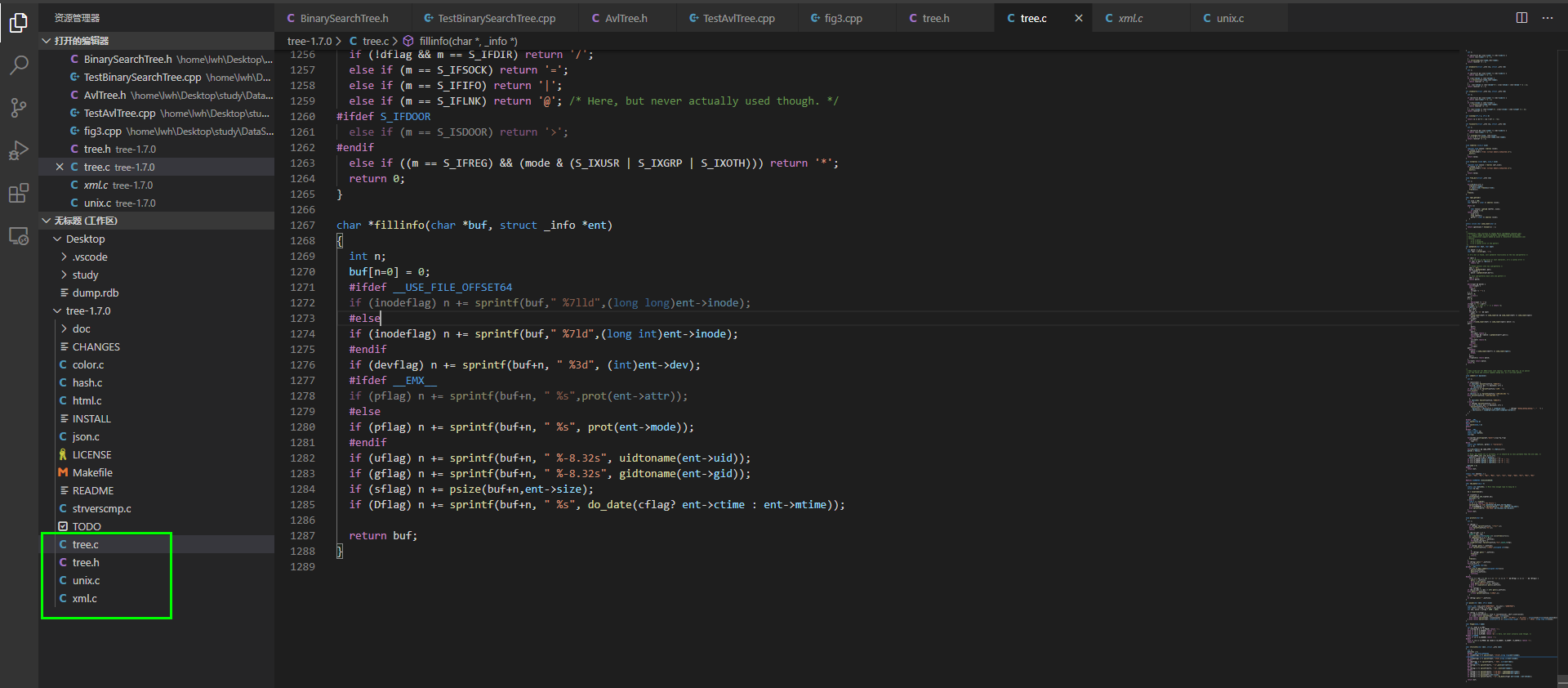The image size is (1568, 688).
Task: Open the INSTALL file
Action: pos(157,418)
